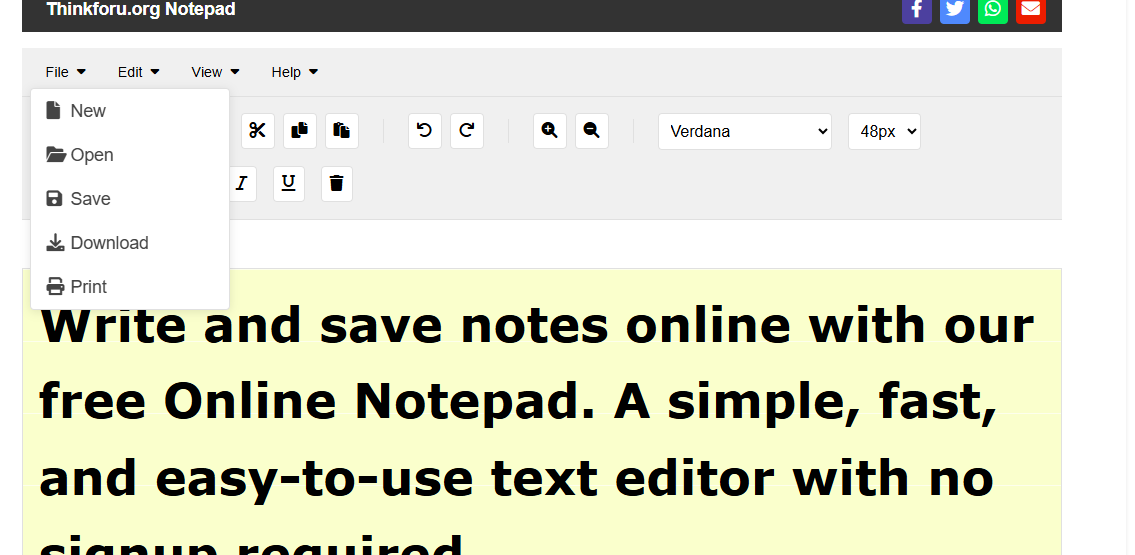The height and width of the screenshot is (555, 1135).
Task: Copy text with the copy icon
Action: tap(300, 131)
